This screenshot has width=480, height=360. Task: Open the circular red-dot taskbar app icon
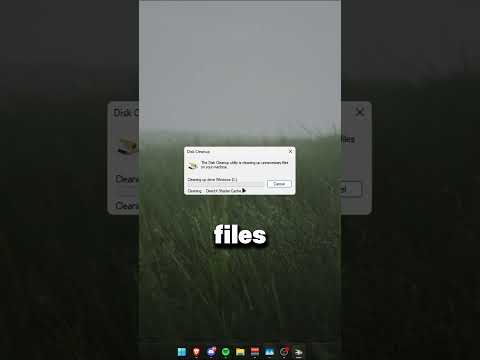coord(284,352)
